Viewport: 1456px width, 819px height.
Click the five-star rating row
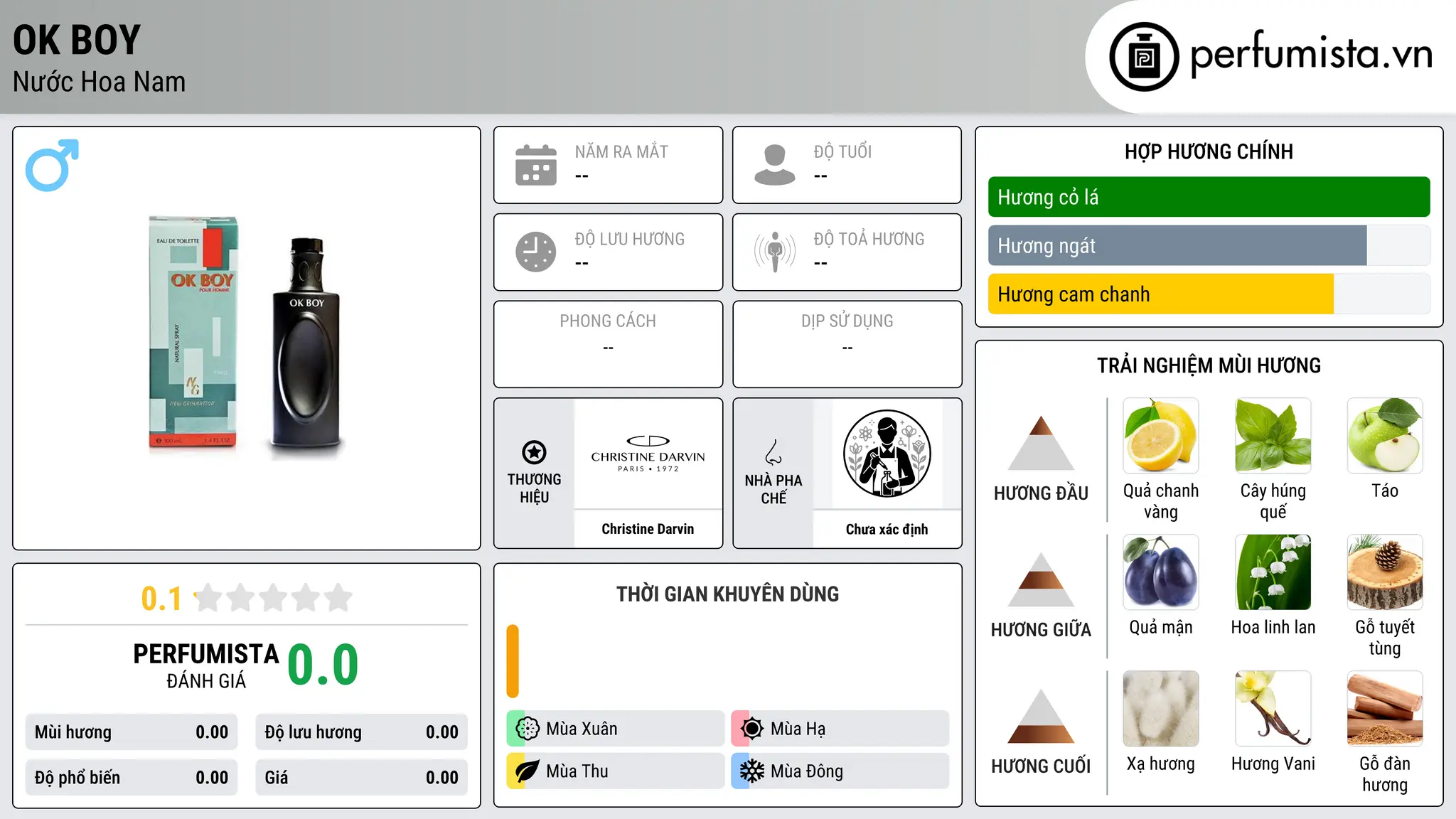(x=274, y=598)
